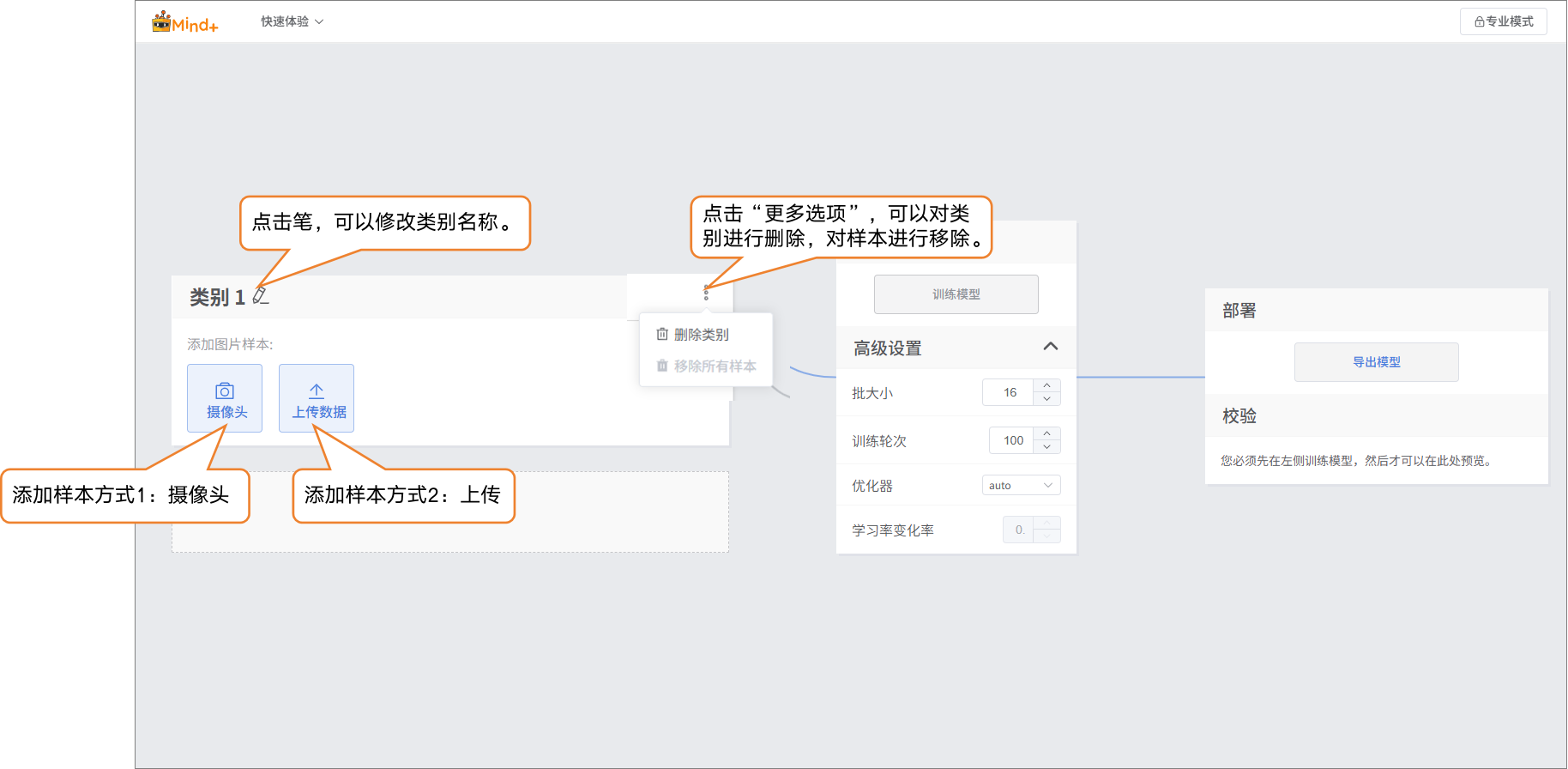Select 删除类别 from the popup menu
Screen dimensions: 1568x769
[701, 335]
